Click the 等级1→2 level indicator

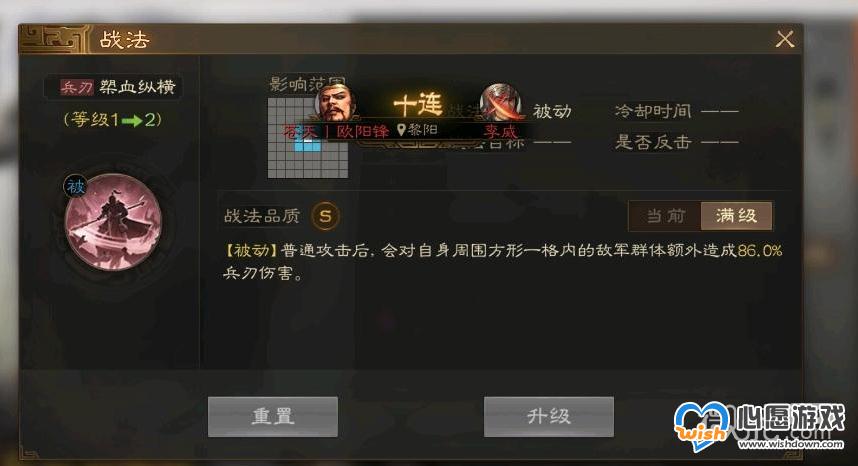tap(113, 120)
